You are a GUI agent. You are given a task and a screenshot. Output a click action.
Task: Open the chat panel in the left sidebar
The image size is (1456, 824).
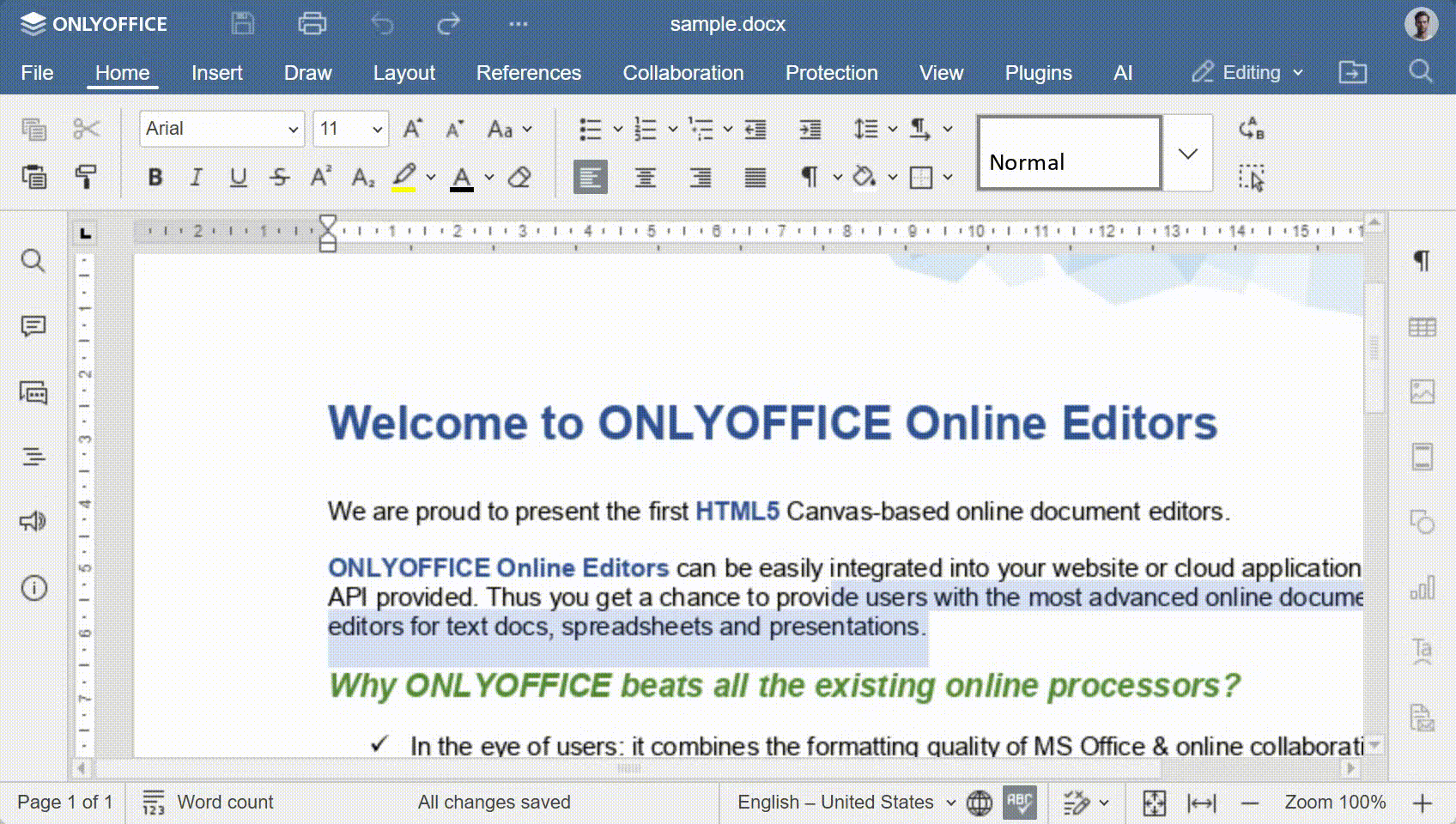click(33, 392)
